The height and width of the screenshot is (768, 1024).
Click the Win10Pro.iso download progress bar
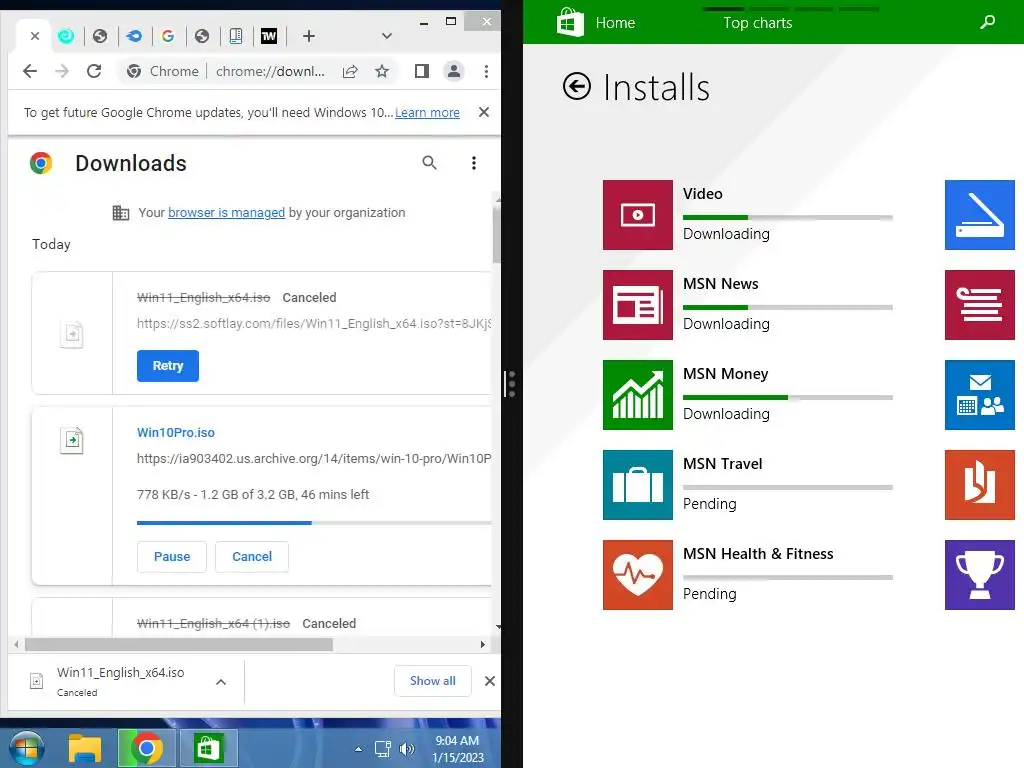point(314,522)
